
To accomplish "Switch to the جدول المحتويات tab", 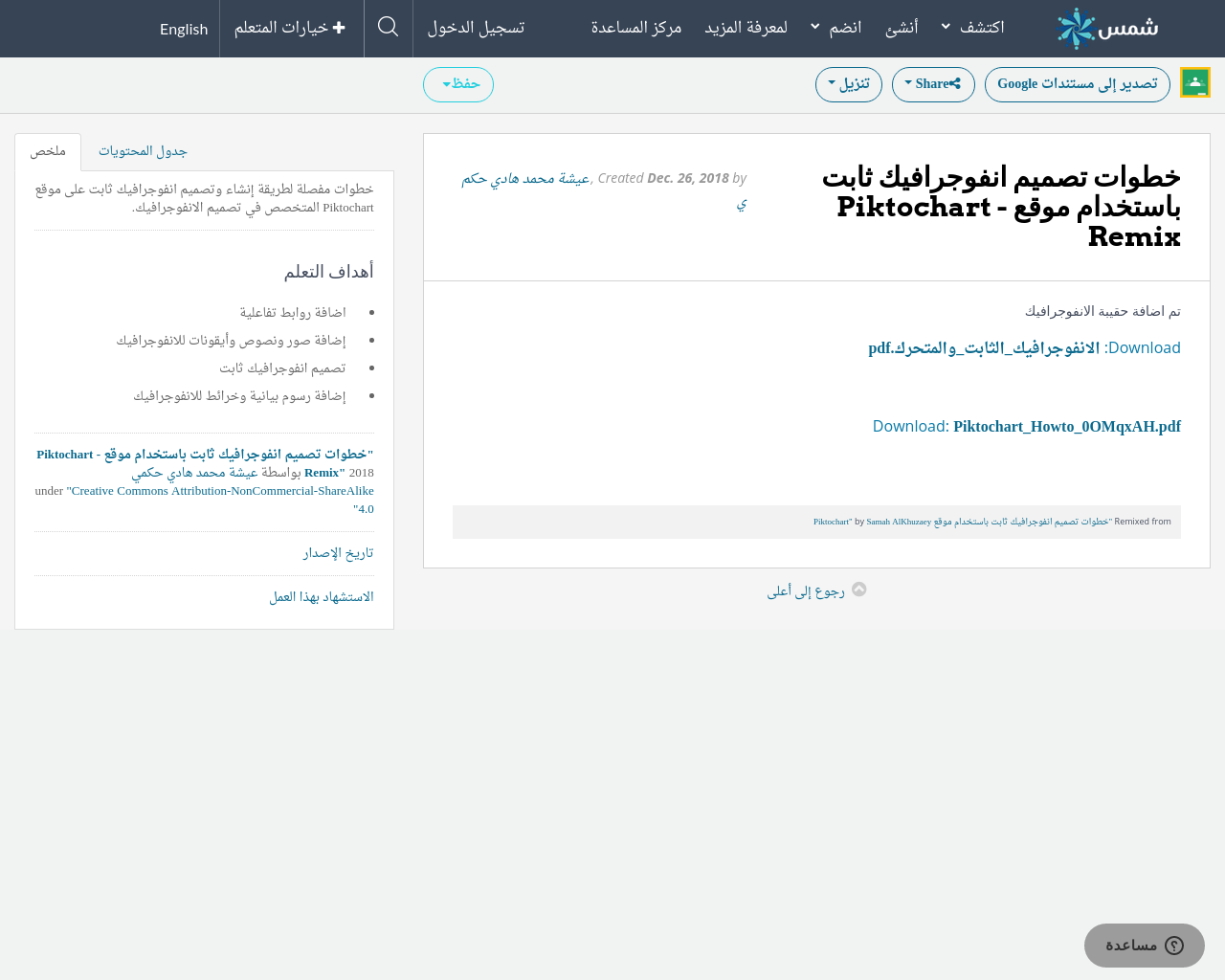I will [143, 151].
